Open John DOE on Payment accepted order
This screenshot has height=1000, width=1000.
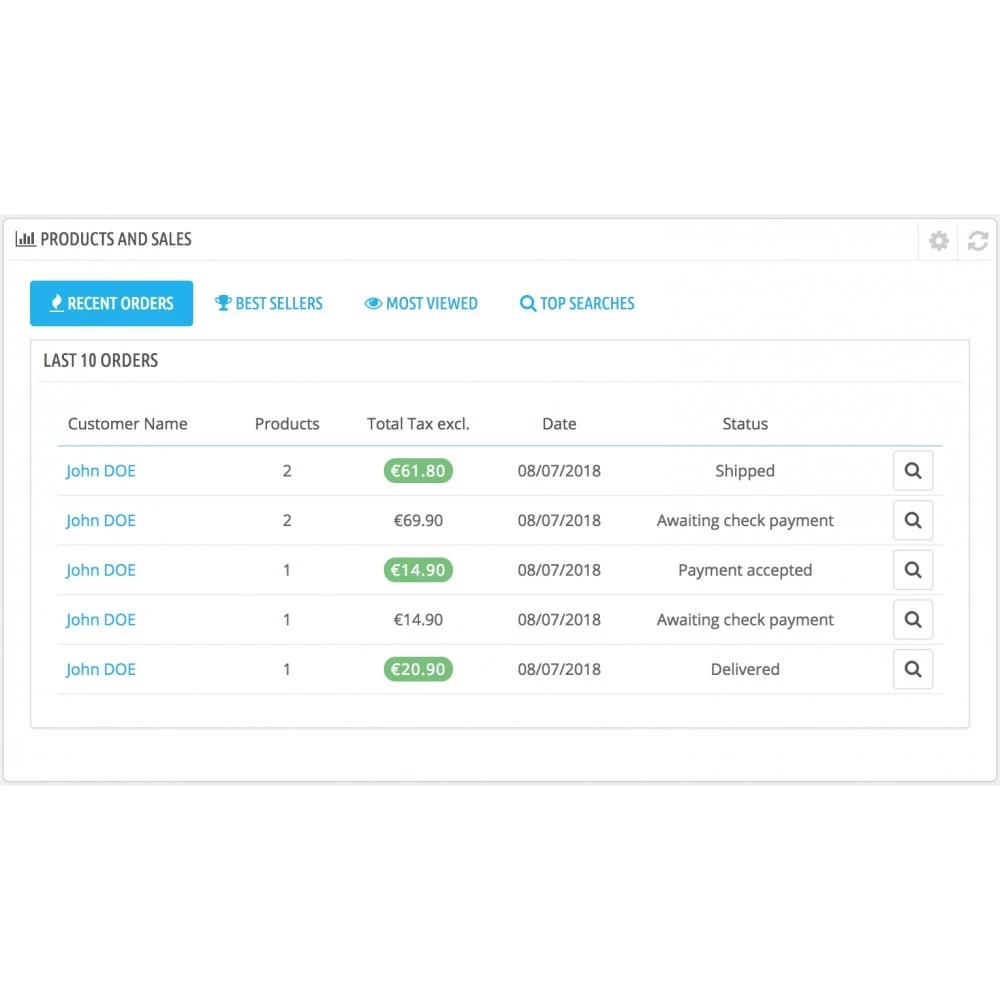pyautogui.click(x=101, y=570)
